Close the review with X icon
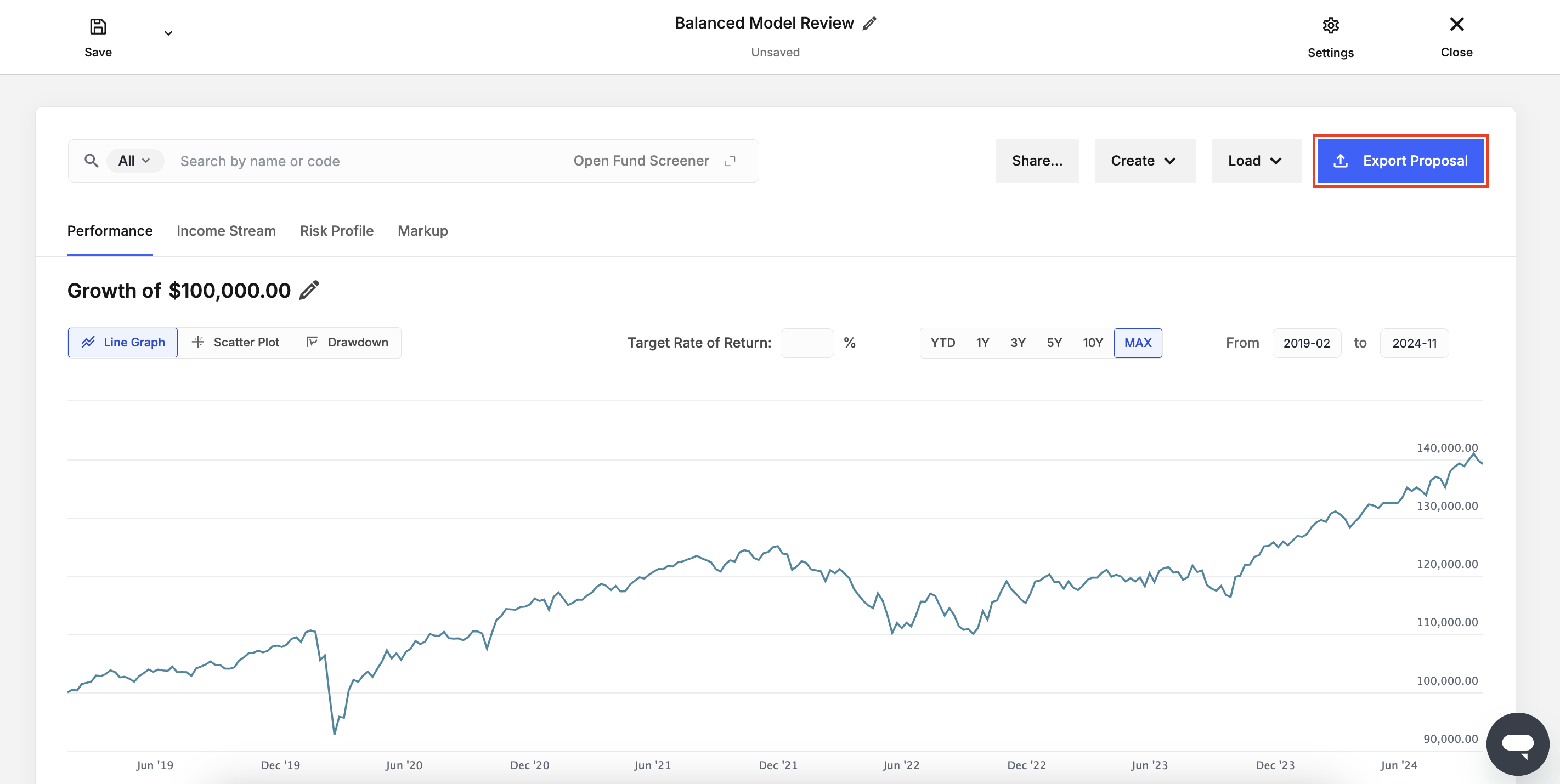Image resolution: width=1560 pixels, height=784 pixels. (1456, 24)
